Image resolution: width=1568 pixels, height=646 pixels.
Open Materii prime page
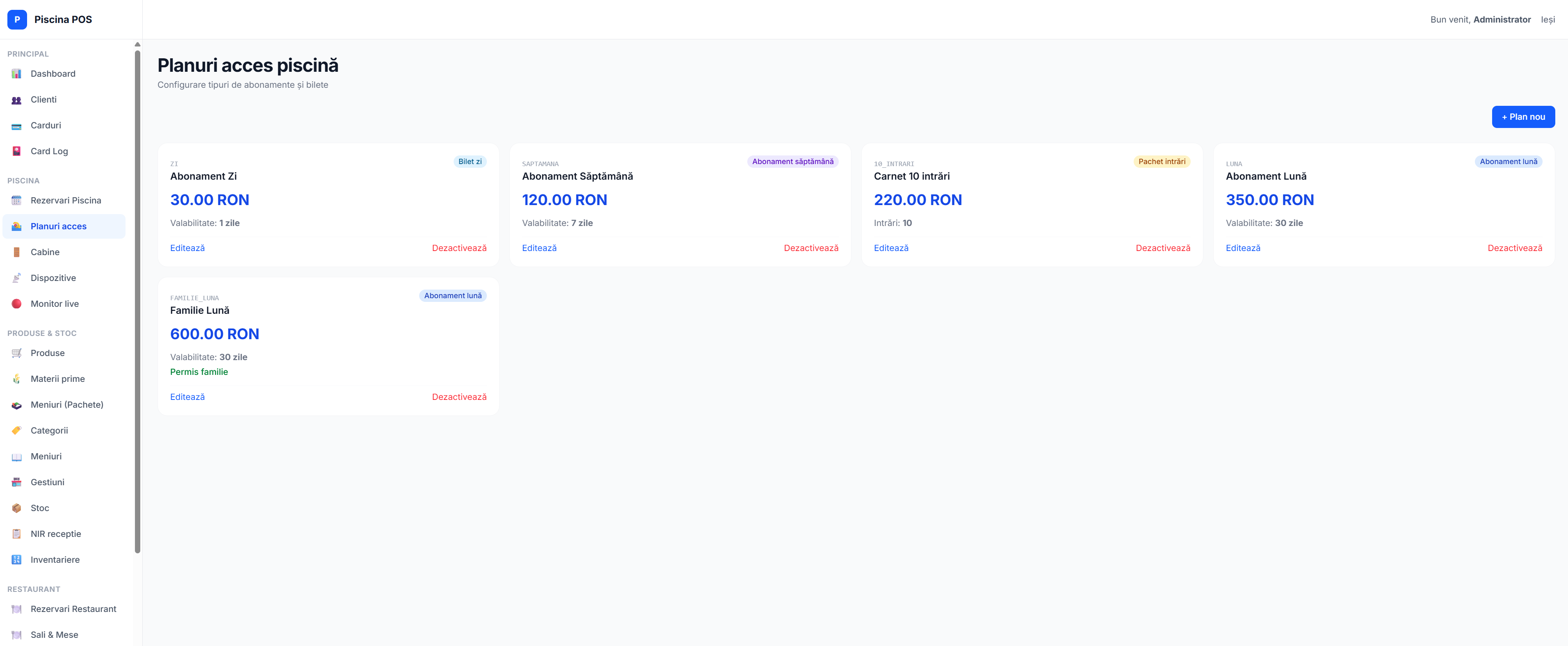64,379
